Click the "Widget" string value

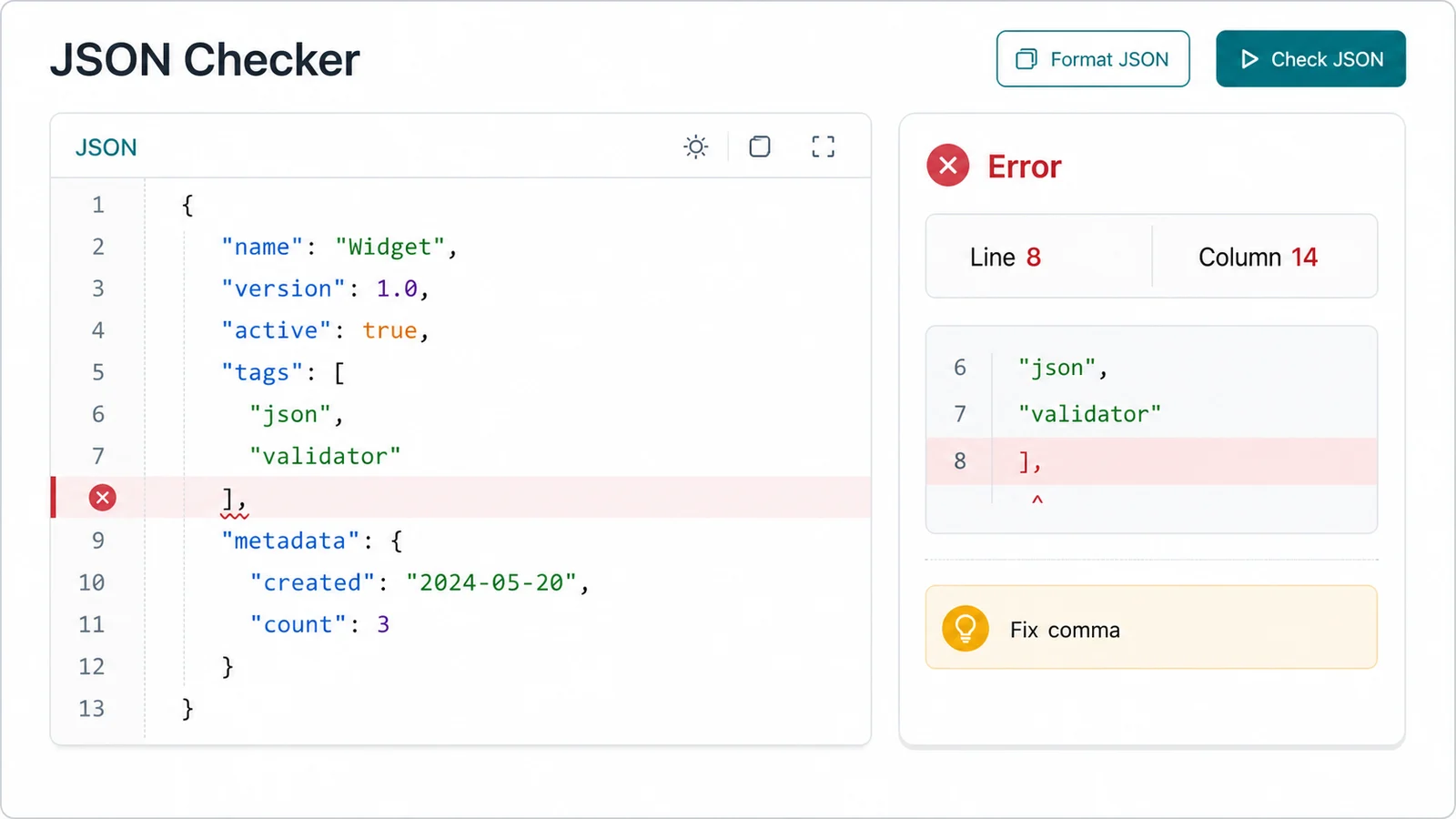click(x=389, y=247)
